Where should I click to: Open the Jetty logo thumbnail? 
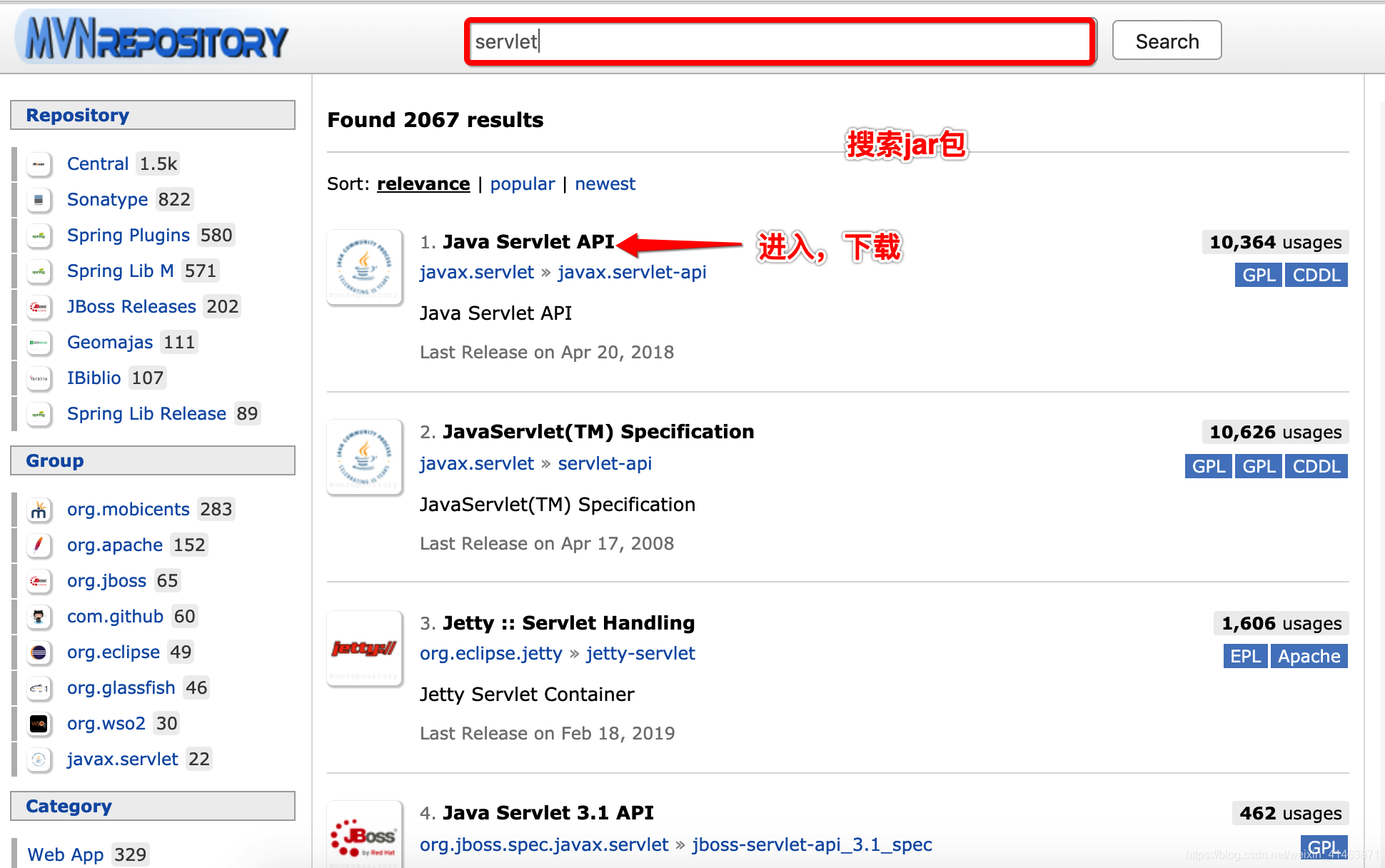pyautogui.click(x=365, y=648)
